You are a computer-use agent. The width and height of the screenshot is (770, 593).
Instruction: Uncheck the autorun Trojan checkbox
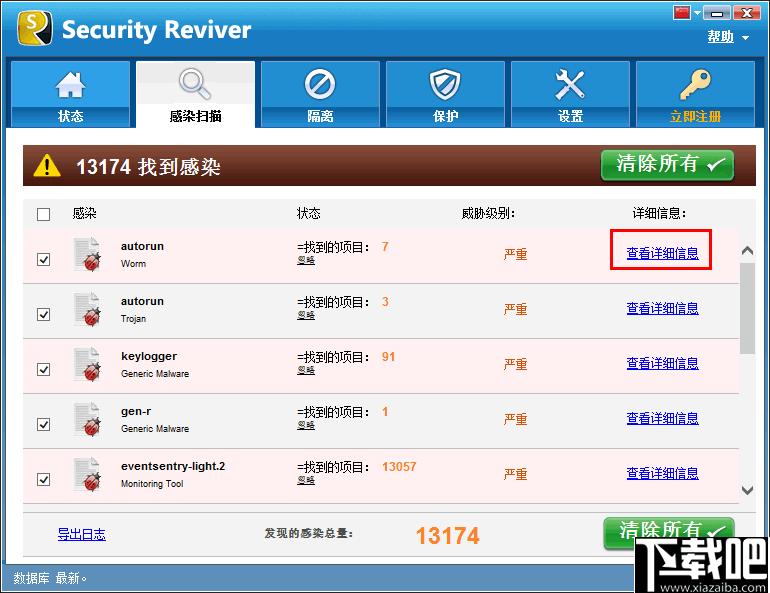click(x=43, y=314)
